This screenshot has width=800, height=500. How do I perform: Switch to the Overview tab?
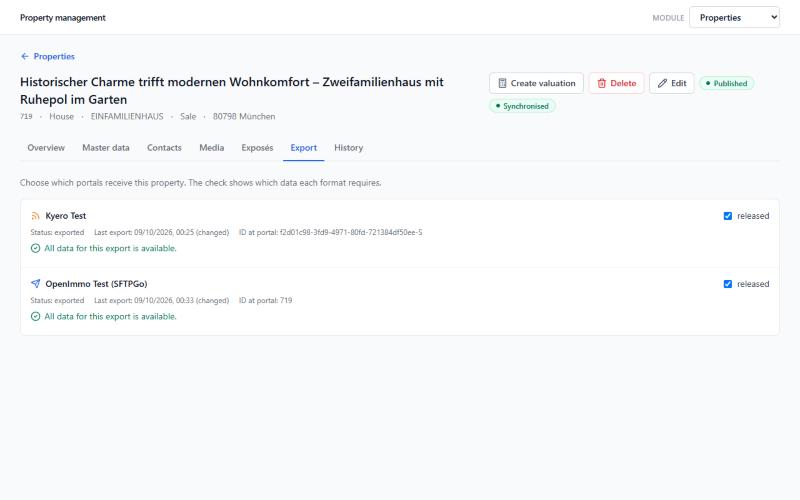[x=46, y=147]
